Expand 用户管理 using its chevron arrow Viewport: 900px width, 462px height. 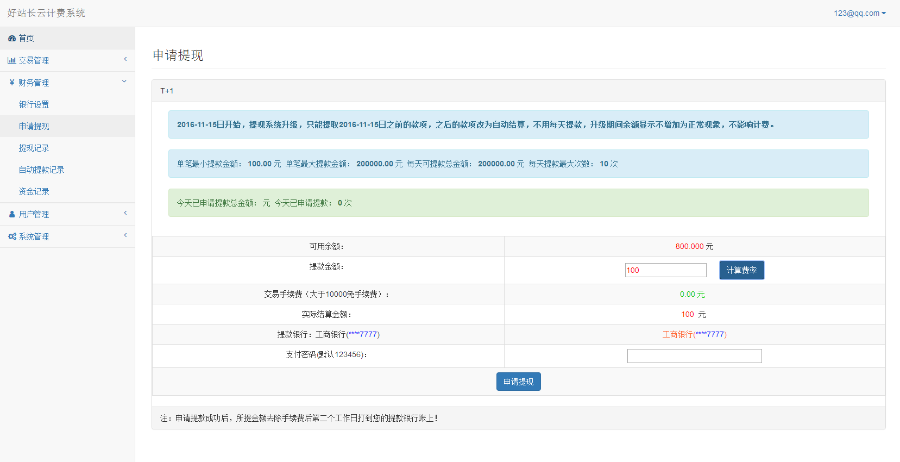[125, 214]
